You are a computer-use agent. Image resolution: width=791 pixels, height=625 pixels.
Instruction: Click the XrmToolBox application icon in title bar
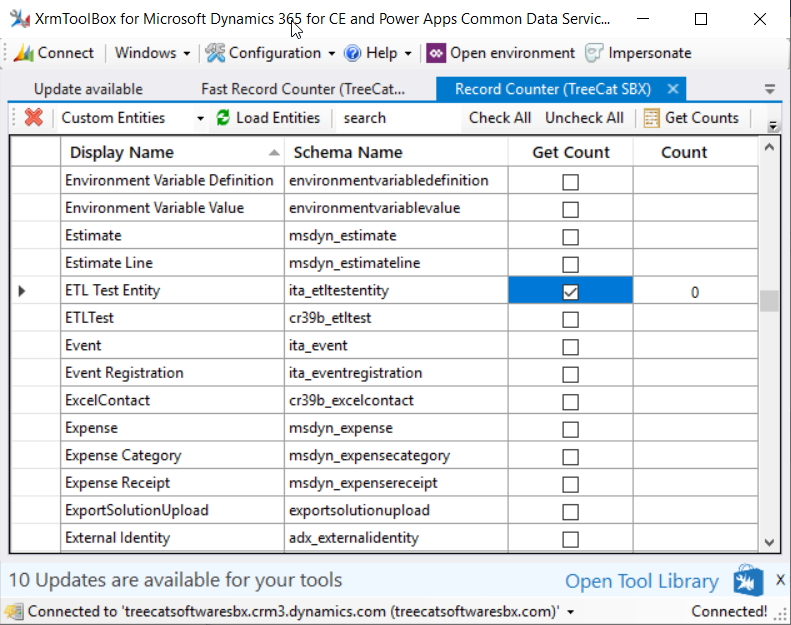20,19
